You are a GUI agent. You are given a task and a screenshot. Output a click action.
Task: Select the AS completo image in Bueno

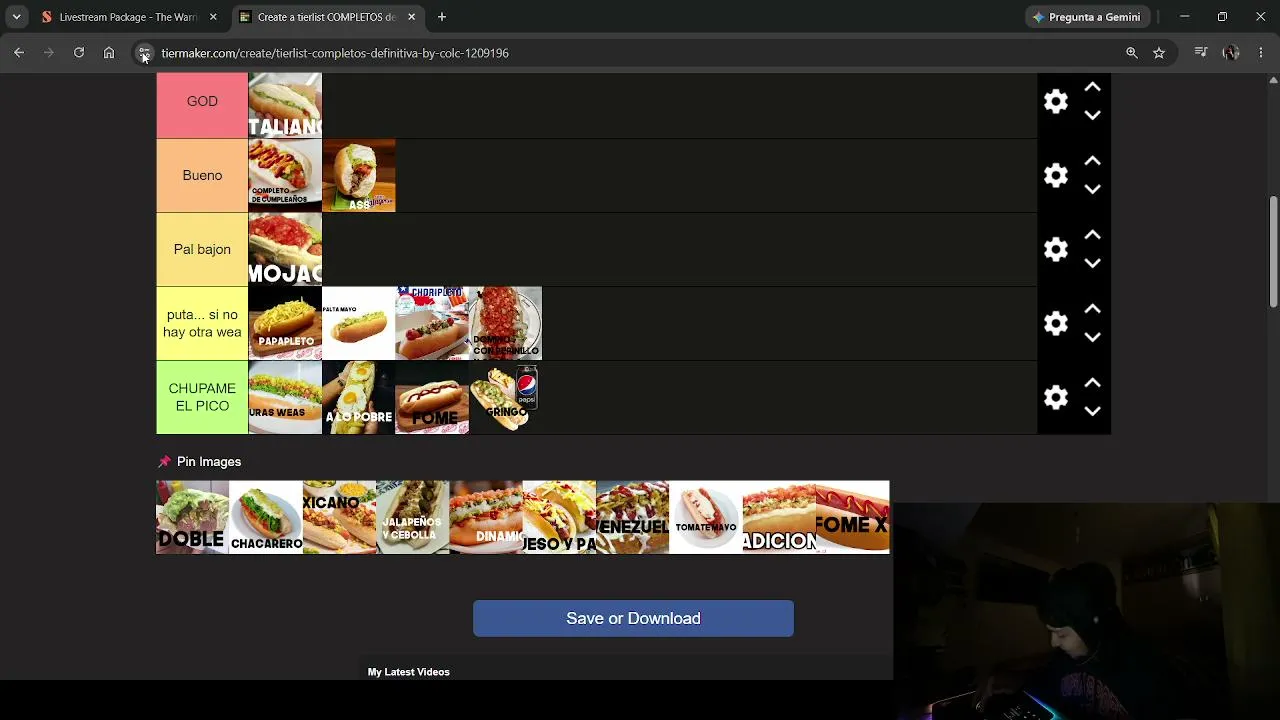(x=359, y=175)
